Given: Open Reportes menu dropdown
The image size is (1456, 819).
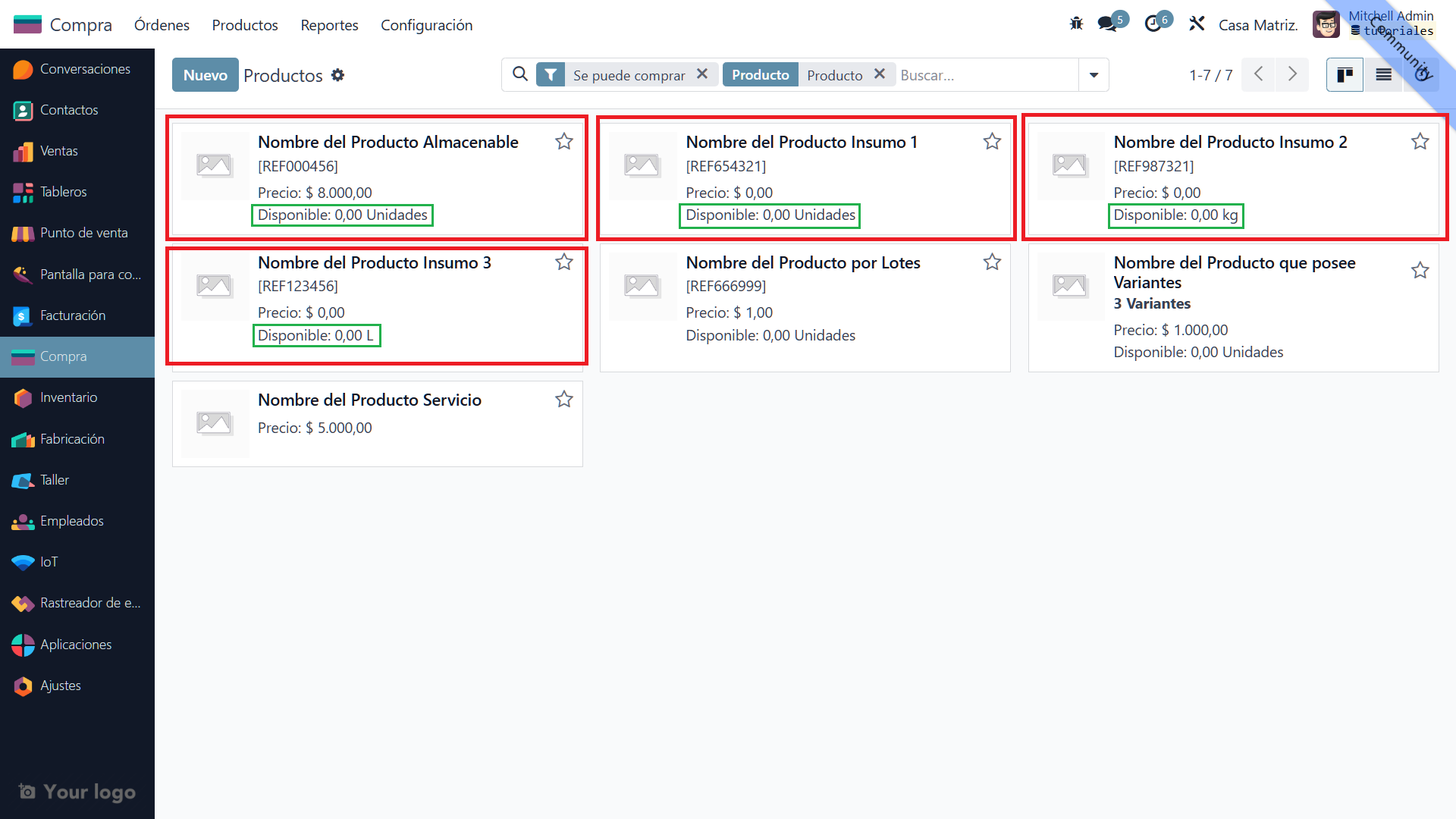Looking at the screenshot, I should (x=329, y=25).
